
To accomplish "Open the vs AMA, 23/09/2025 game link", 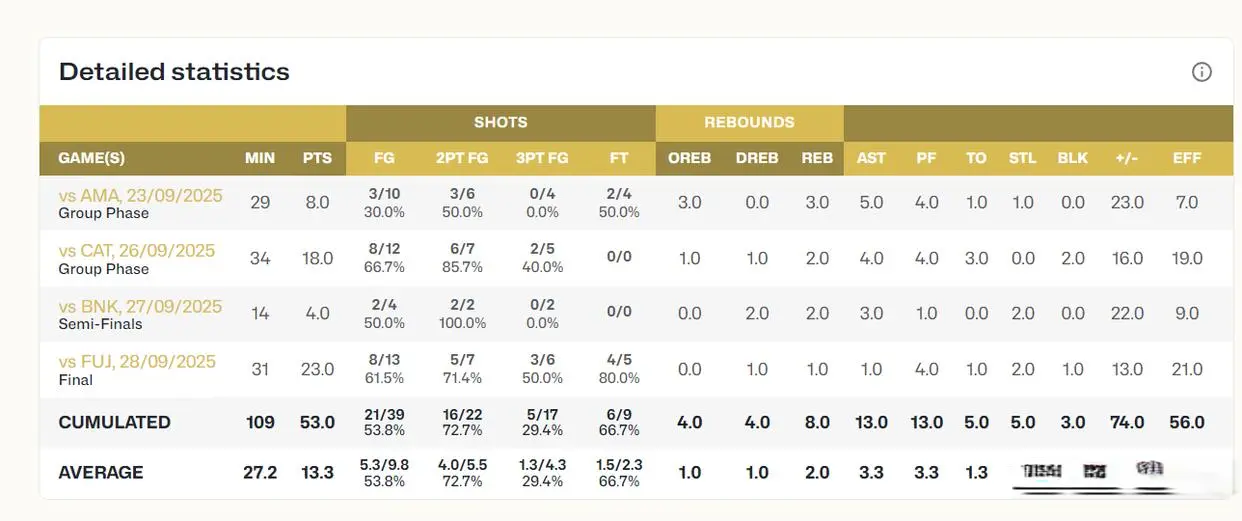I will (140, 195).
